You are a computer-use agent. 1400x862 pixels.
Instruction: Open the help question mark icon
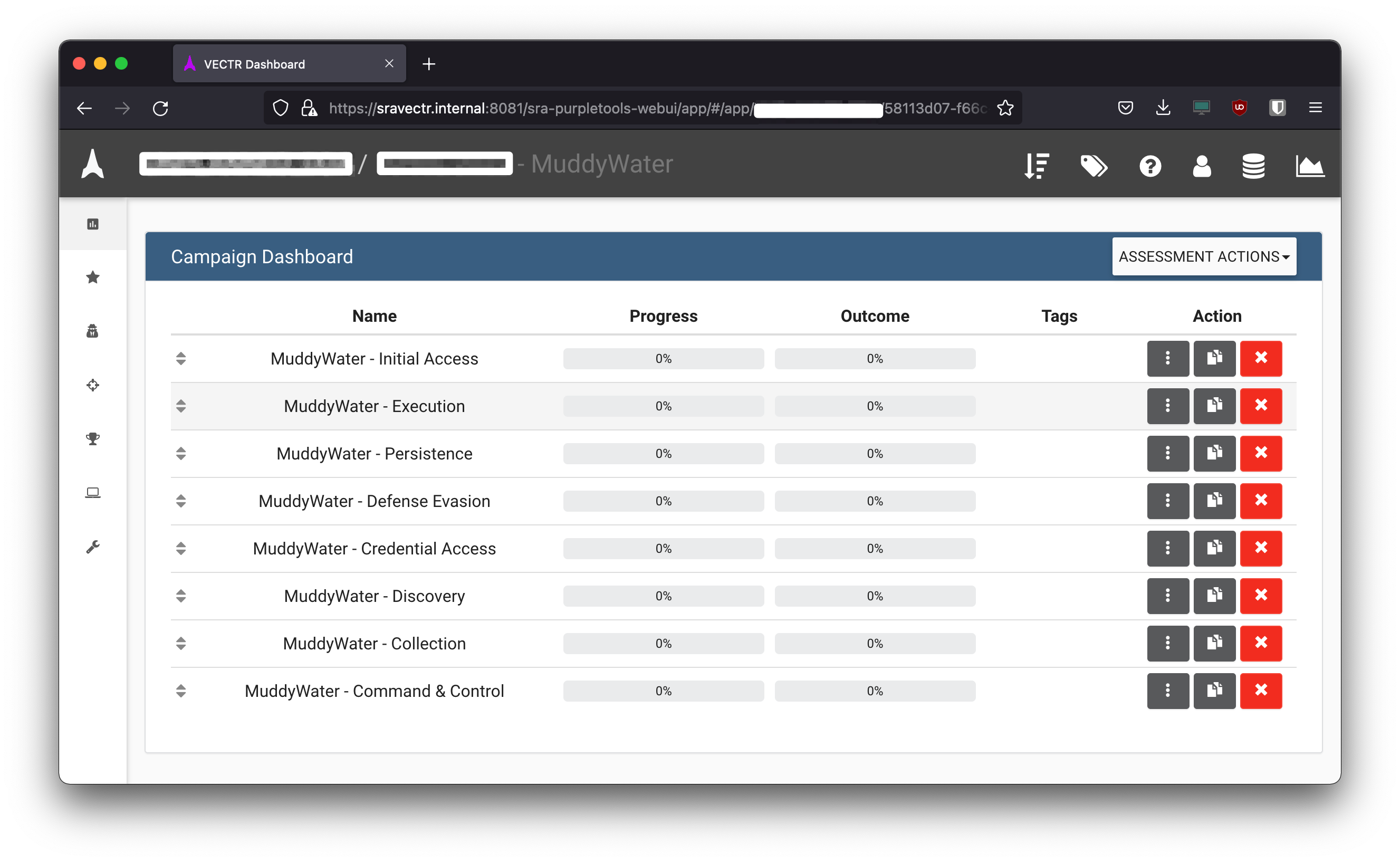[1150, 166]
